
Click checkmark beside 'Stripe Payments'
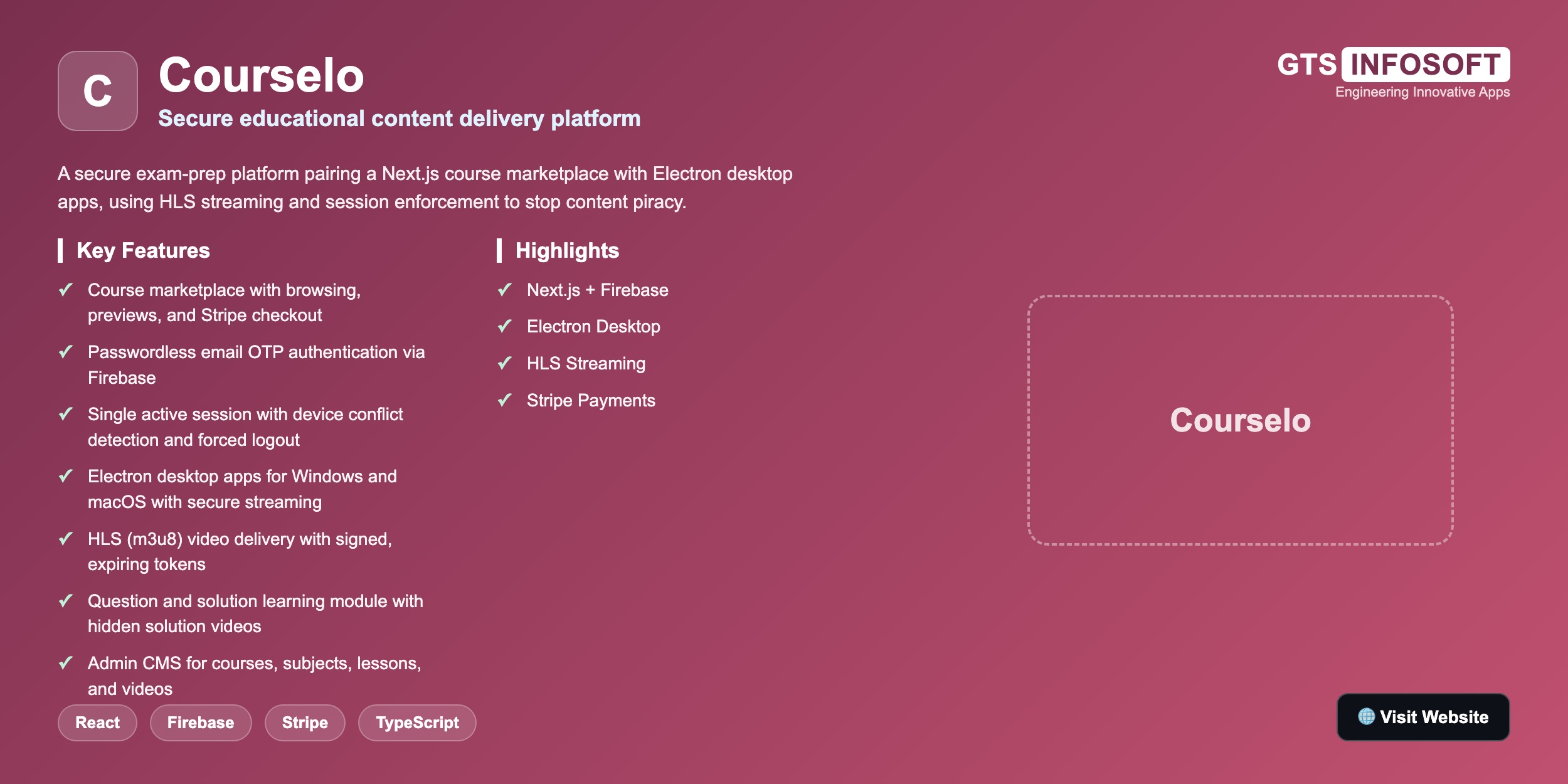(x=505, y=400)
